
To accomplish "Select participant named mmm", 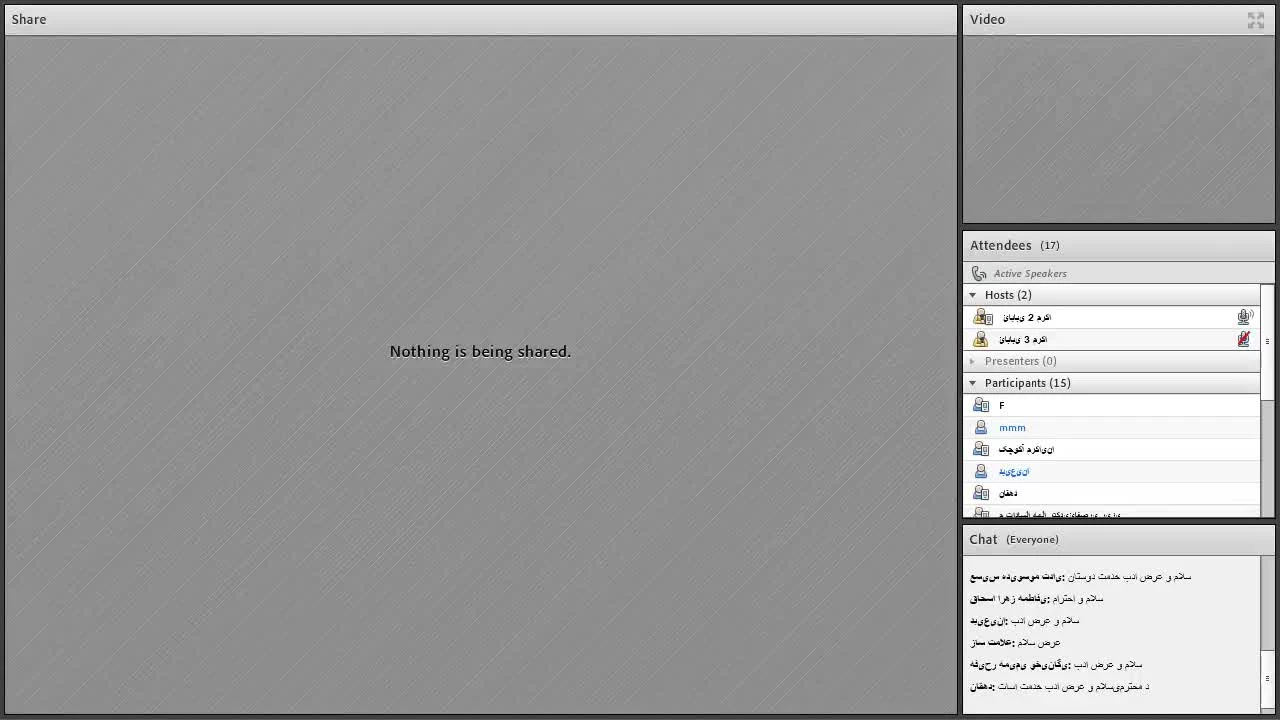I will (x=1012, y=427).
